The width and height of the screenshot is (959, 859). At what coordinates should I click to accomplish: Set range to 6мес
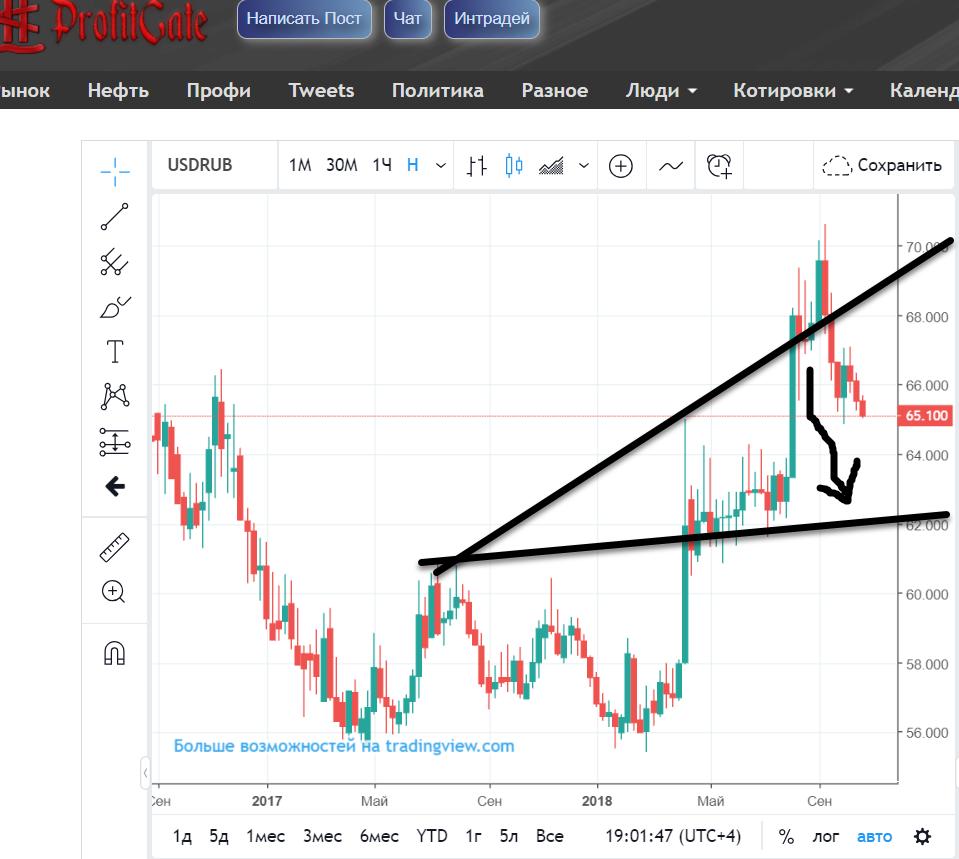click(x=379, y=836)
